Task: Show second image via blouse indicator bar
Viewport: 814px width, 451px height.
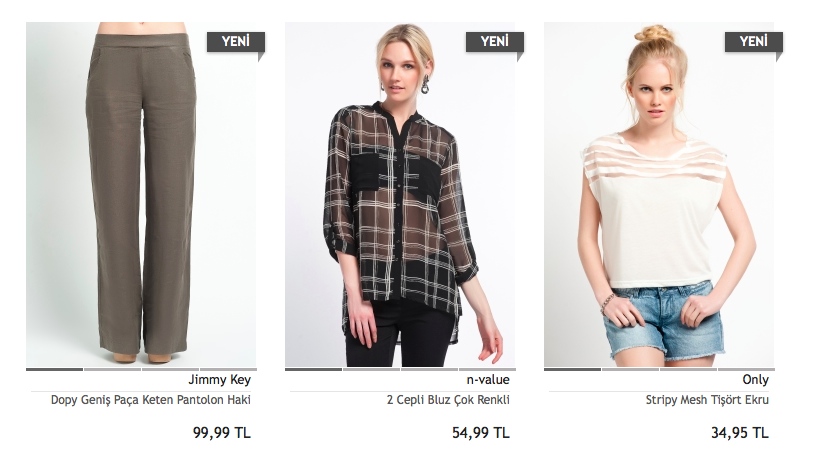Action: pyautogui.click(x=371, y=370)
